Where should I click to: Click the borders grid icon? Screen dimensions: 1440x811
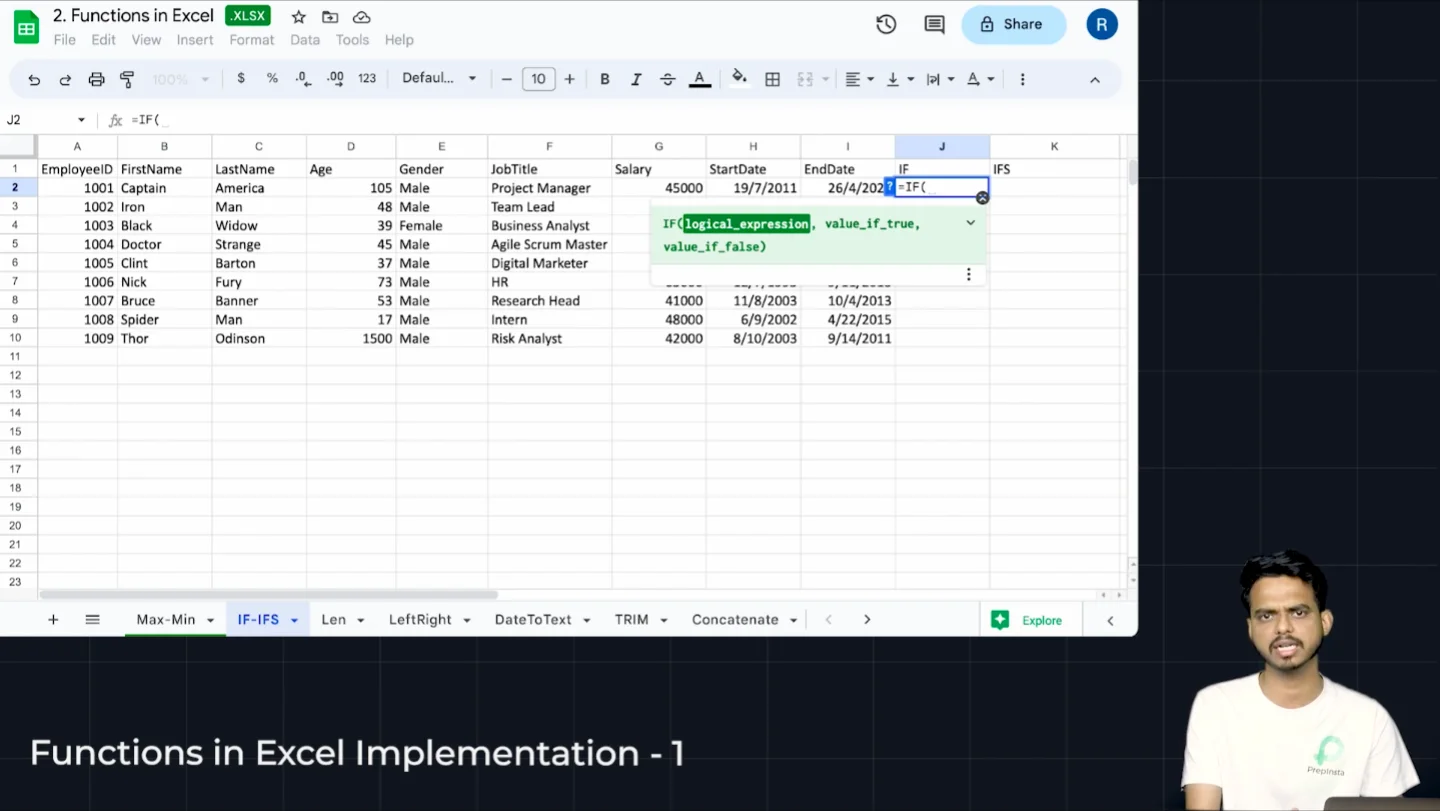(x=772, y=79)
